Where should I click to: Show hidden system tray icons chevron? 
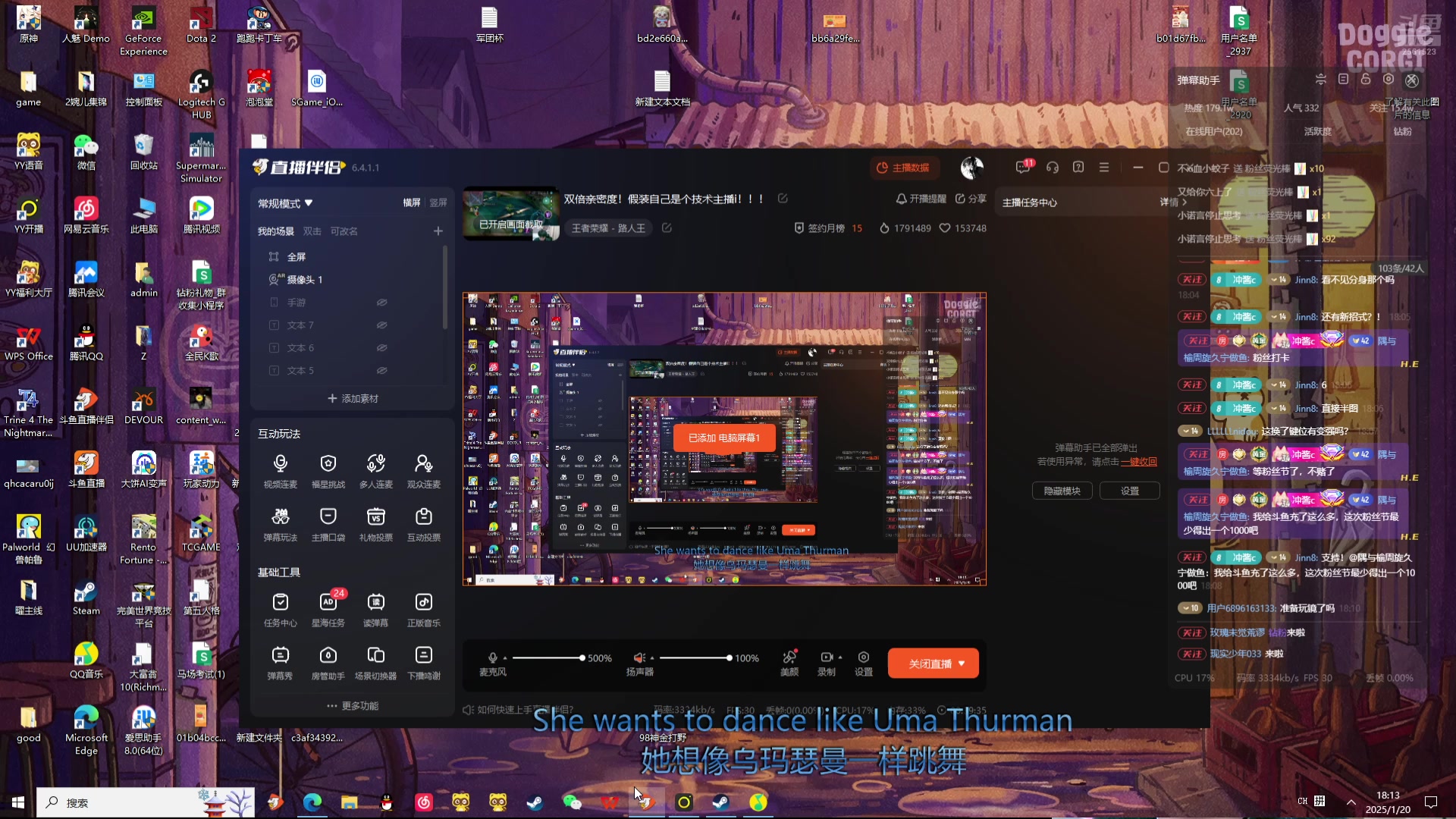(1351, 802)
